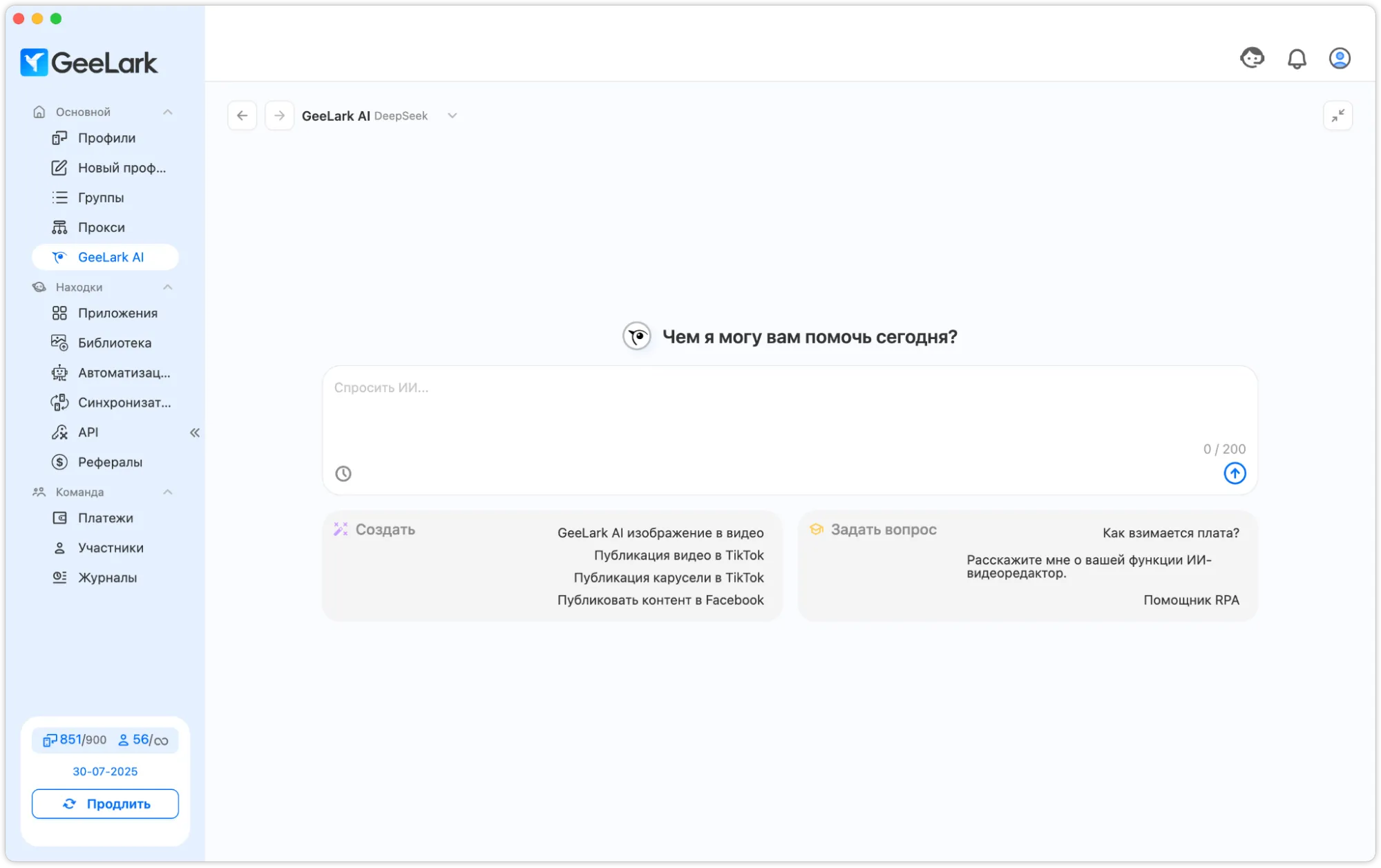Click the chat history clock icon
The width and height of the screenshot is (1381, 868).
click(x=343, y=474)
